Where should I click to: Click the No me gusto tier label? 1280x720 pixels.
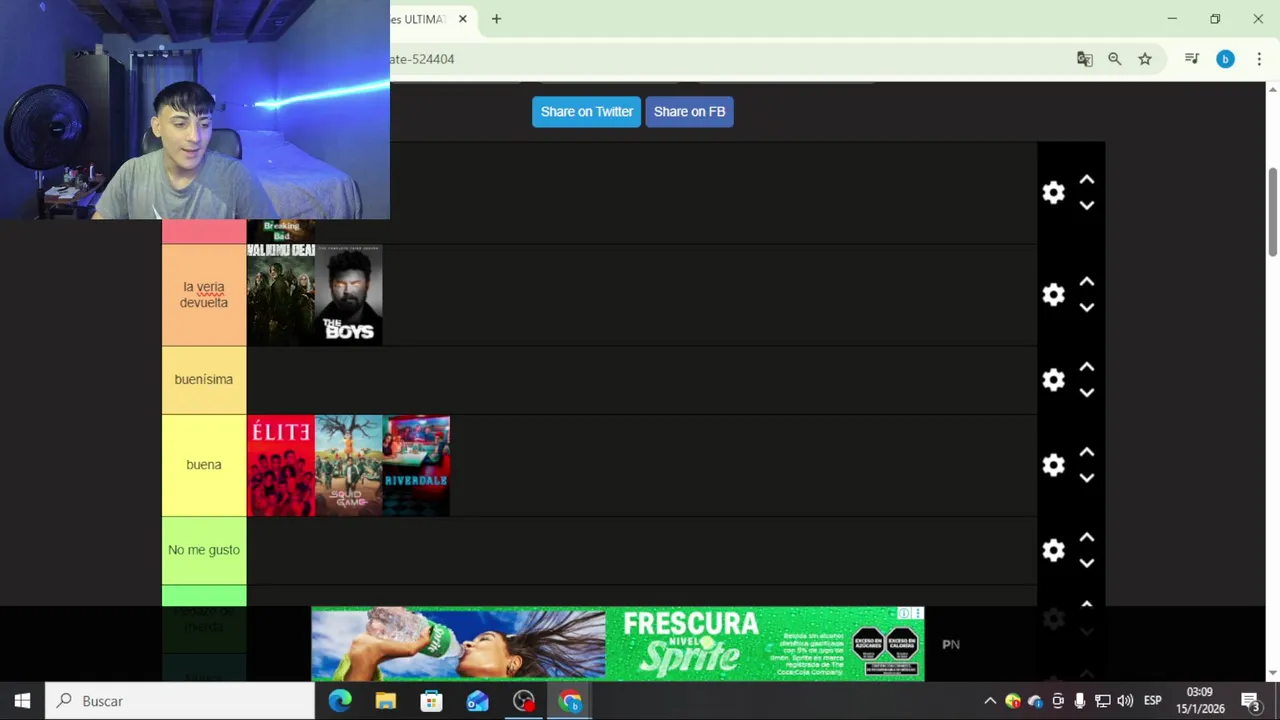click(x=204, y=550)
